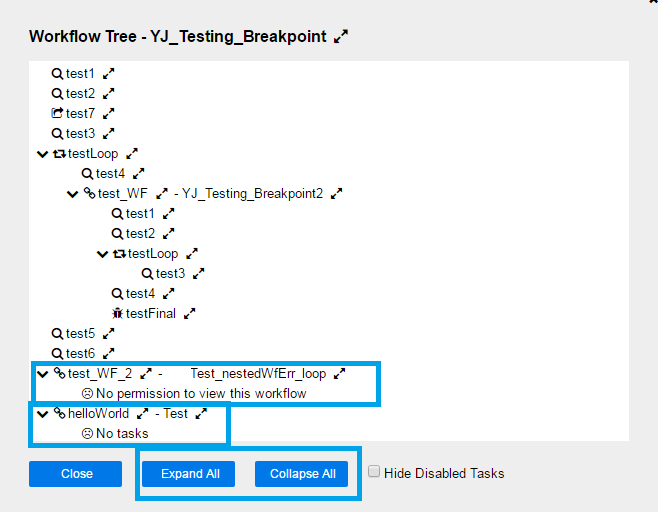Click the expand icon after Test_nestedWfErr_loop

coord(339,373)
